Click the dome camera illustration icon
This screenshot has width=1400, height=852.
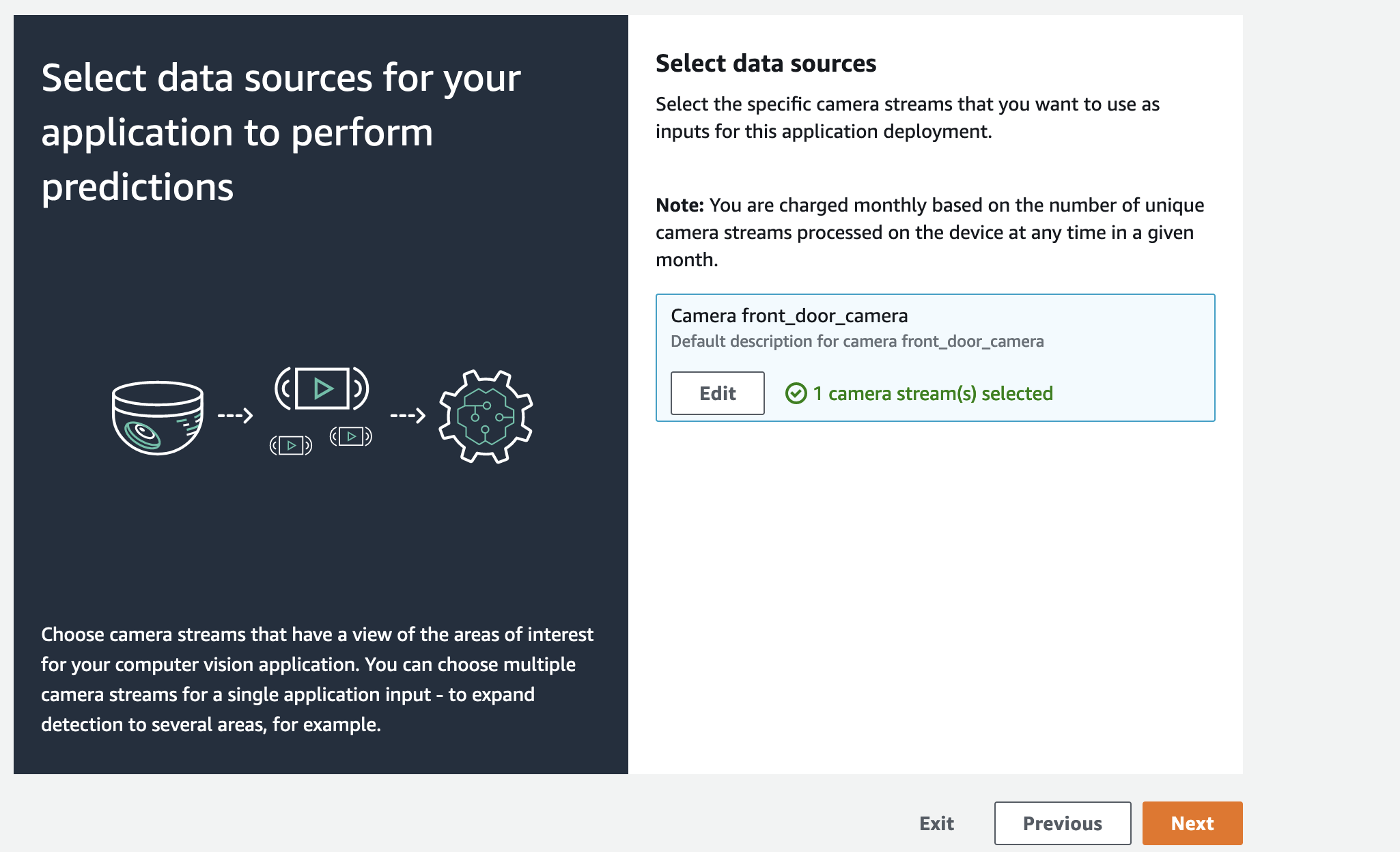(x=158, y=418)
